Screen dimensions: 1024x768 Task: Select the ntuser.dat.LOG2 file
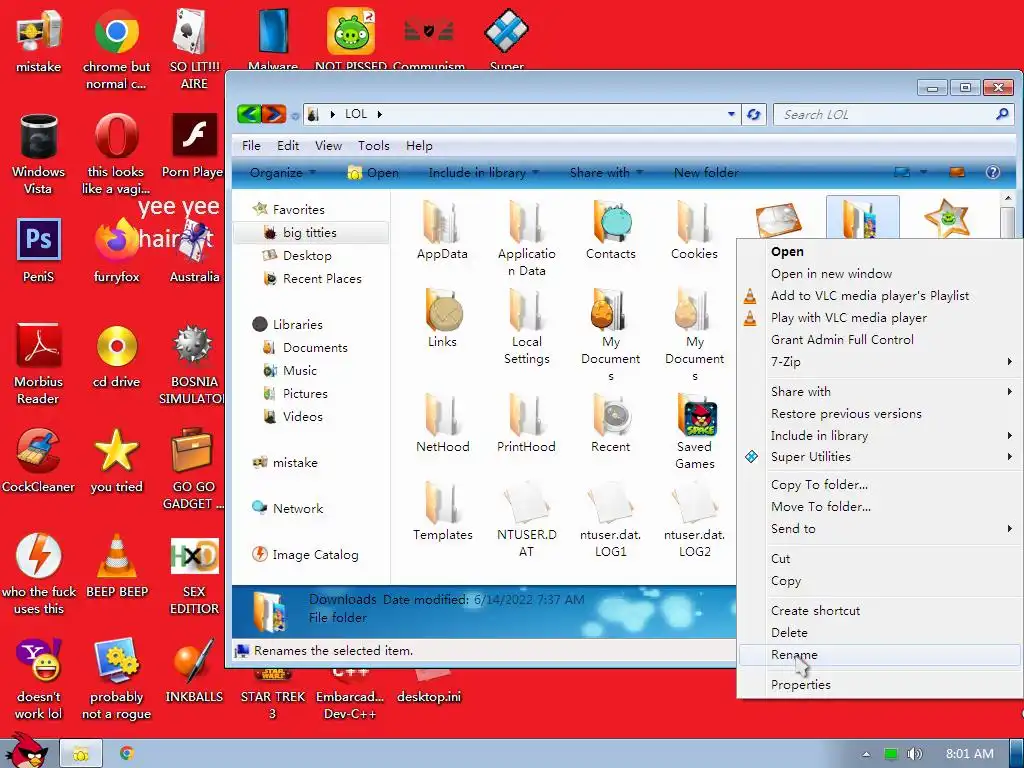694,519
